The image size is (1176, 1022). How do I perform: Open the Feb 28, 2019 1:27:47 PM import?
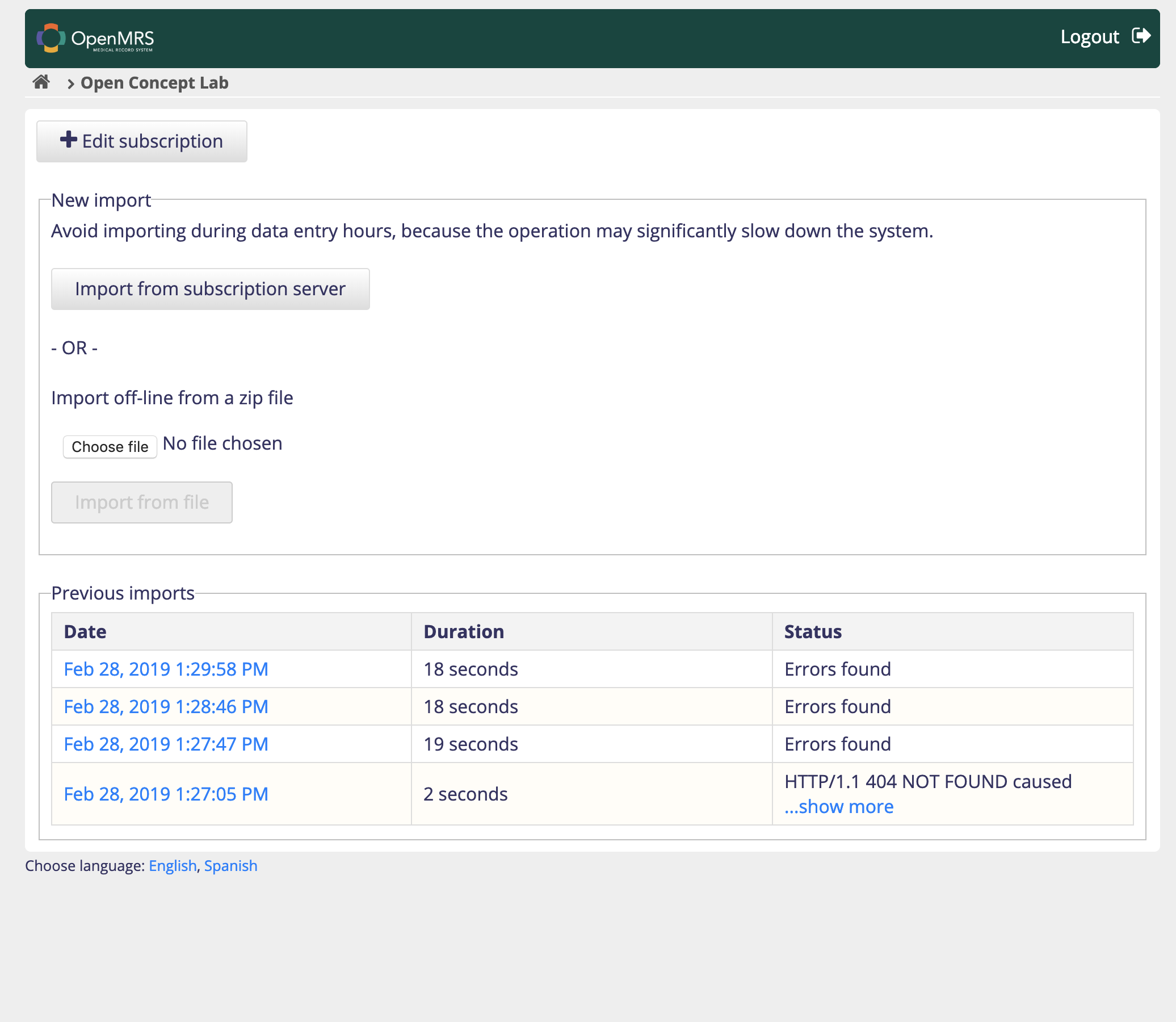[165, 744]
